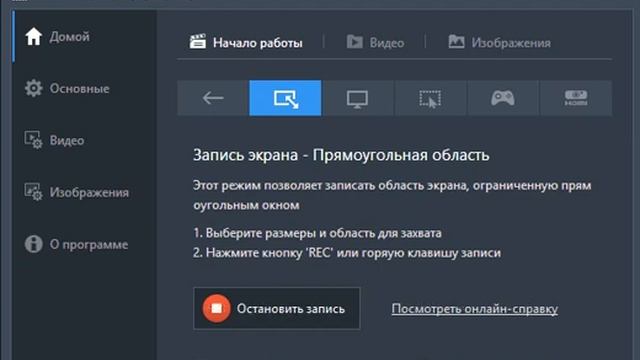Screen dimensions: 640x360
Task: Open the Изображения settings in the sidebar
Action: [84, 192]
